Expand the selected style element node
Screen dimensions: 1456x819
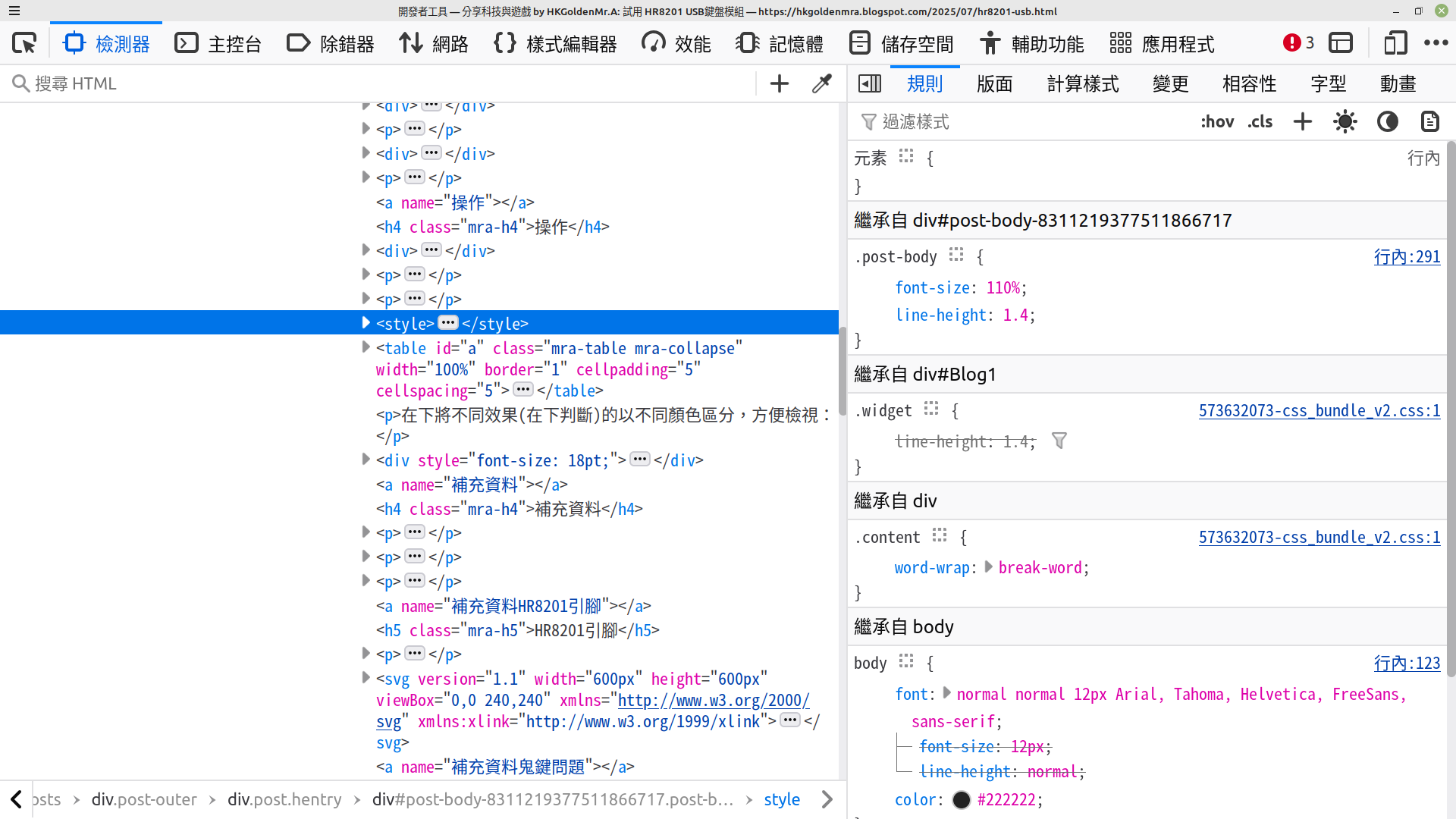pyautogui.click(x=366, y=323)
